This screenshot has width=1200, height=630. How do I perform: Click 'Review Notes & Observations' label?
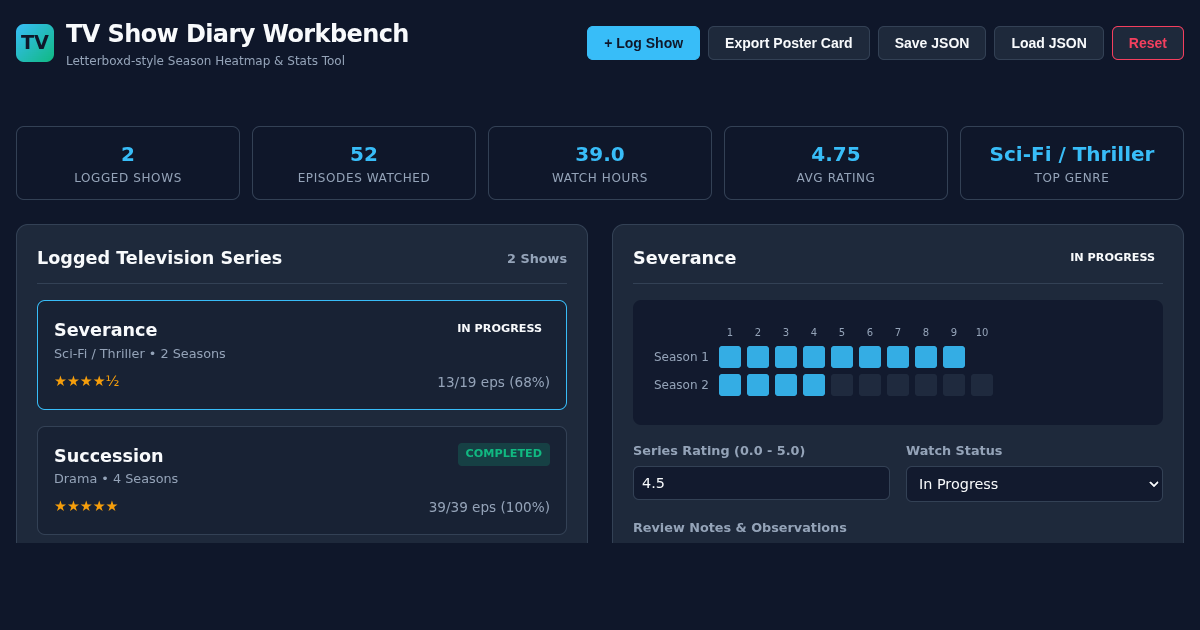tap(740, 528)
